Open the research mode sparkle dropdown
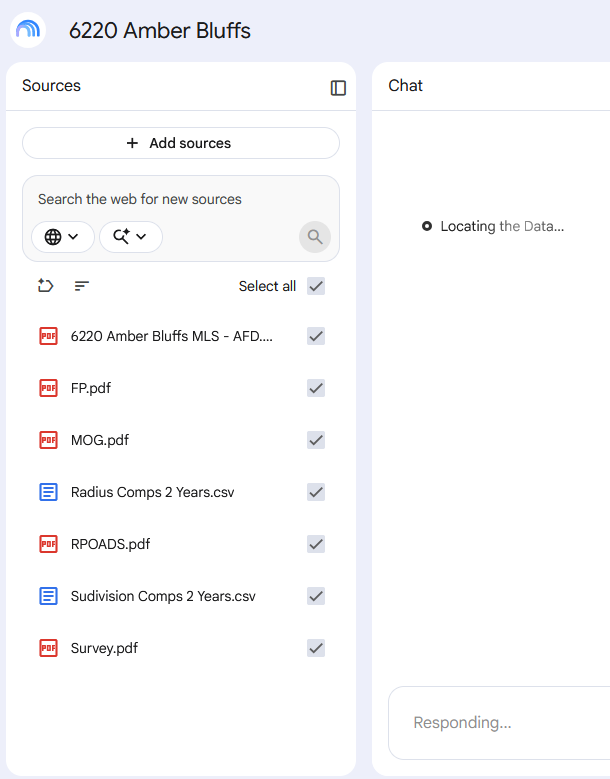 click(x=131, y=237)
